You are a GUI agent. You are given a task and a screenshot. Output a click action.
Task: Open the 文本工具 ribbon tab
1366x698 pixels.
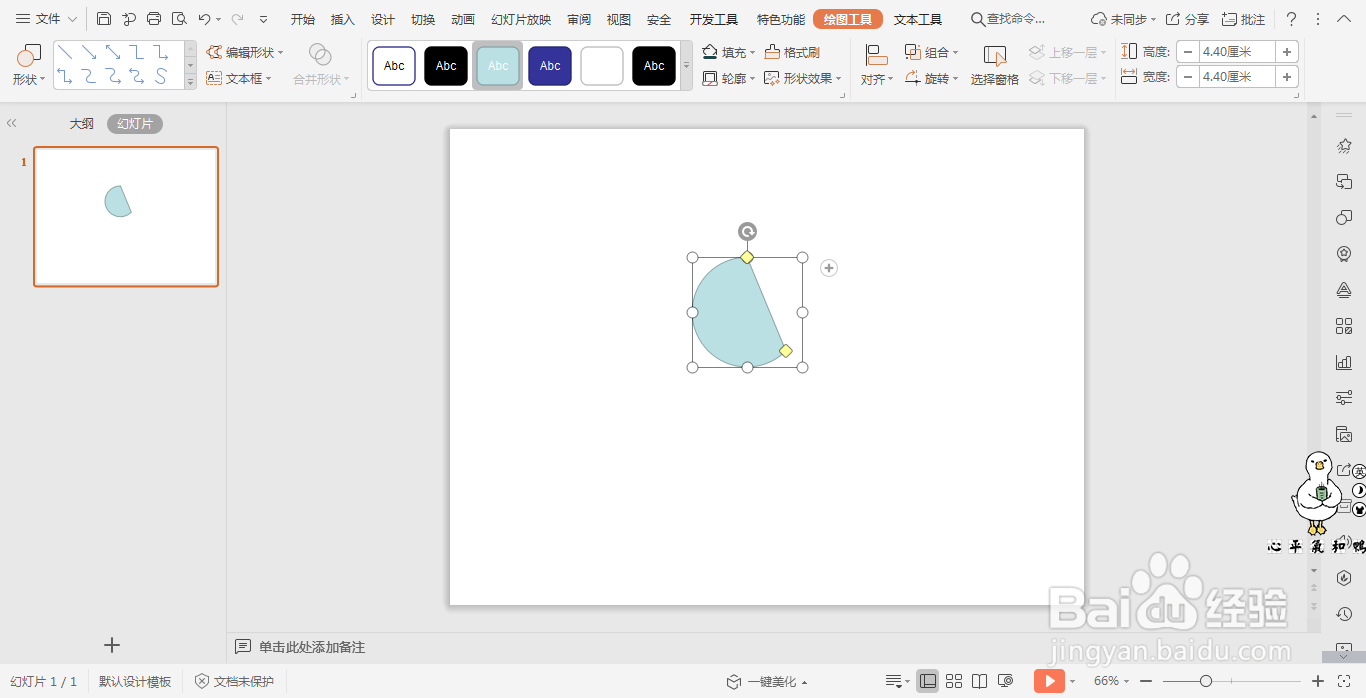tap(918, 19)
